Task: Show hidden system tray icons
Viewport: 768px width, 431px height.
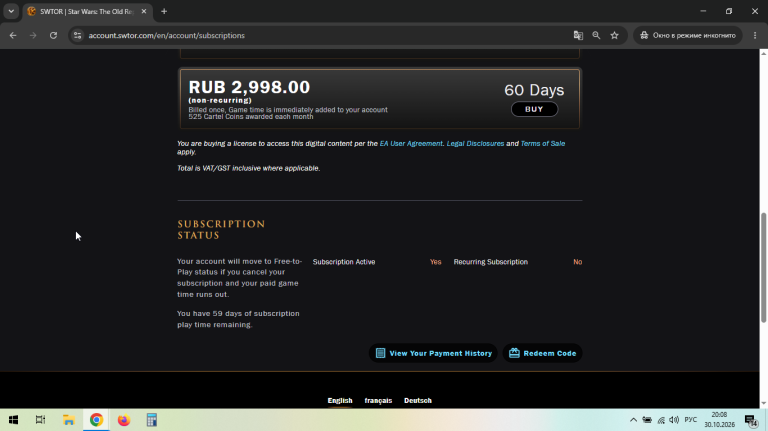Action: click(x=633, y=420)
